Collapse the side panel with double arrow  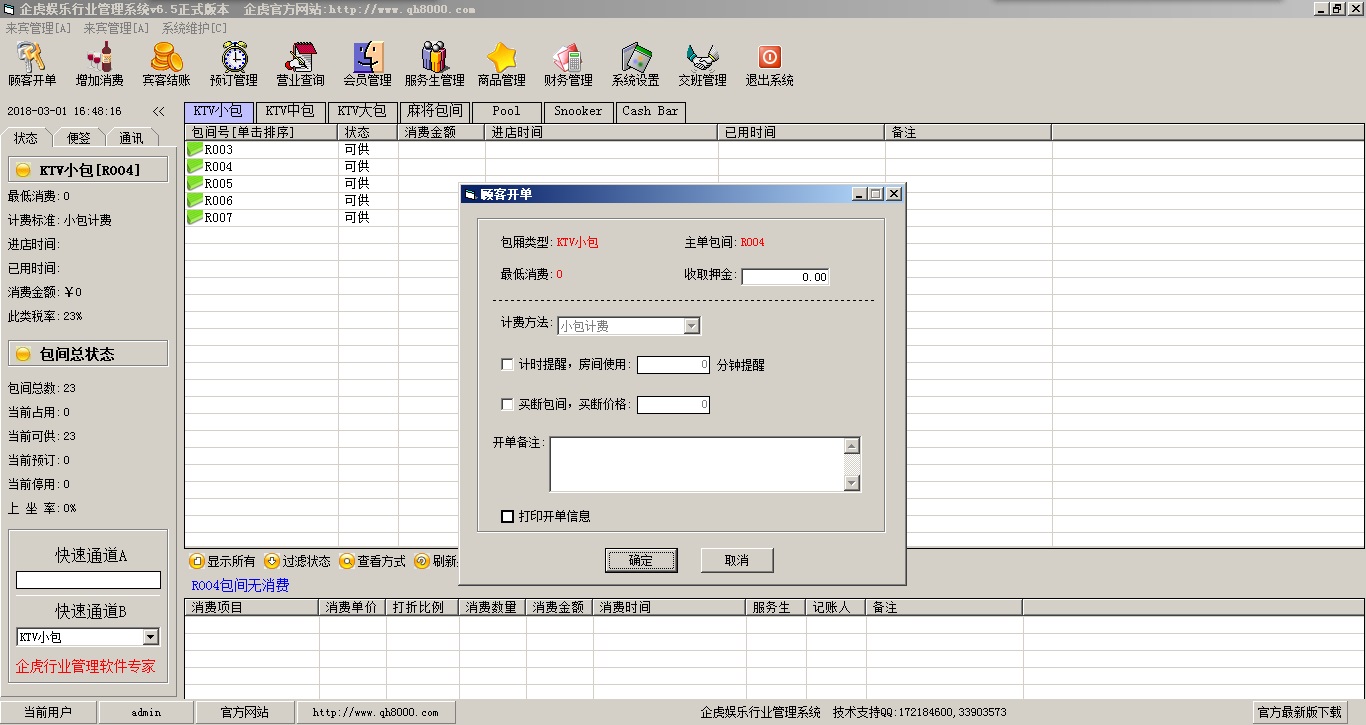pyautogui.click(x=158, y=112)
